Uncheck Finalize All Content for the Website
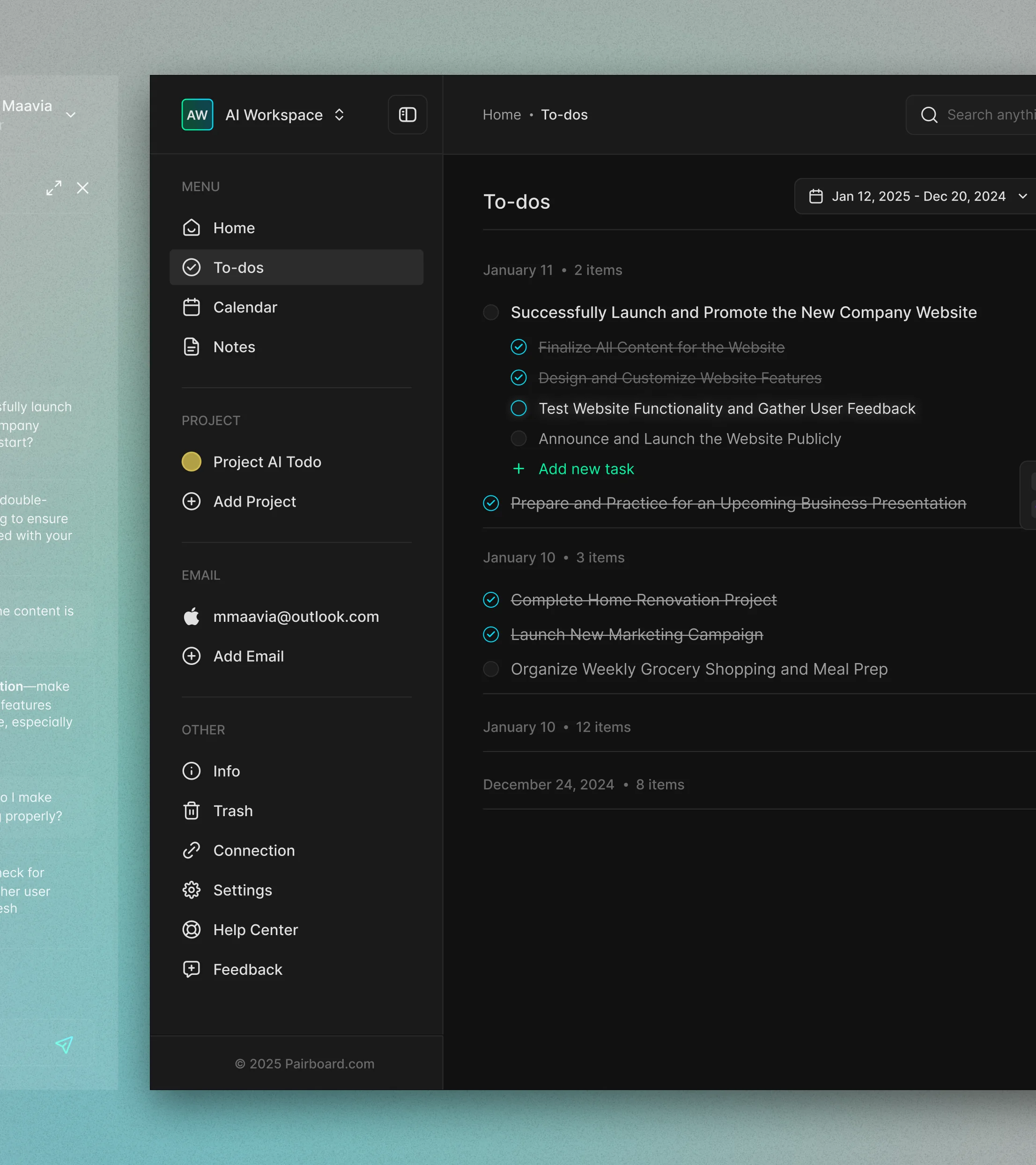The width and height of the screenshot is (1036, 1165). (519, 347)
